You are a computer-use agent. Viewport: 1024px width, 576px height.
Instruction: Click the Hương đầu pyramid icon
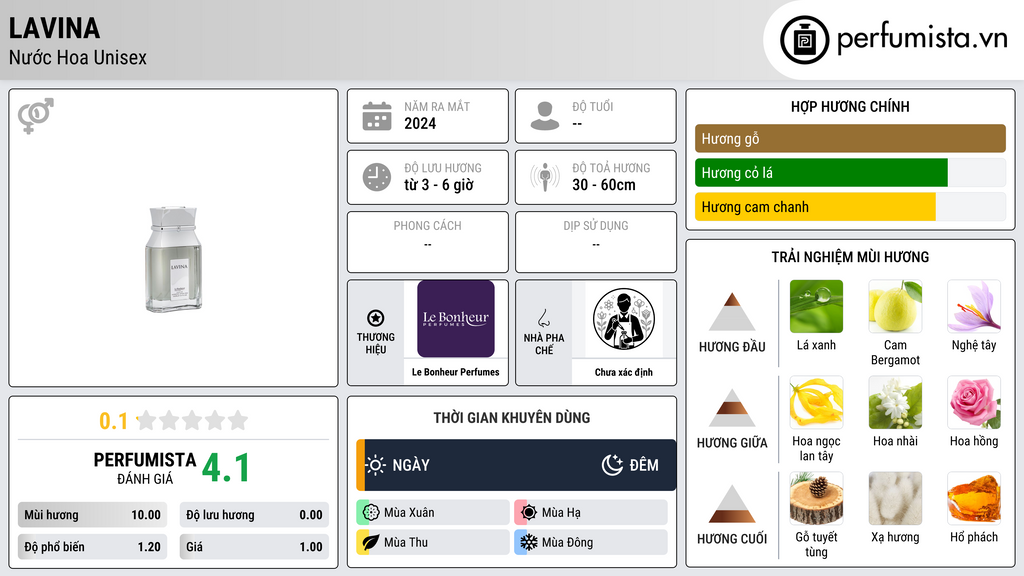point(732,312)
